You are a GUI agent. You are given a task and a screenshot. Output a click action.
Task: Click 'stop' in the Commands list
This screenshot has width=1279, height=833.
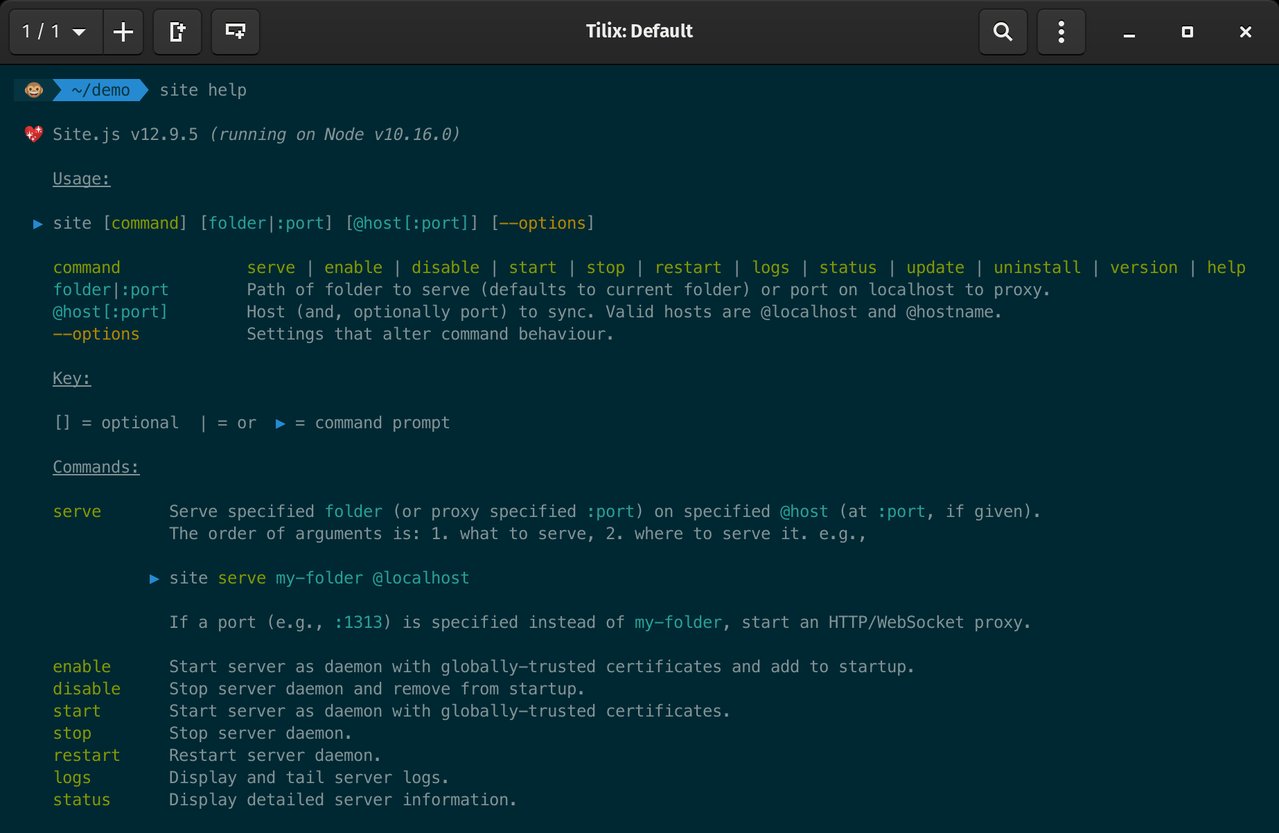click(72, 733)
